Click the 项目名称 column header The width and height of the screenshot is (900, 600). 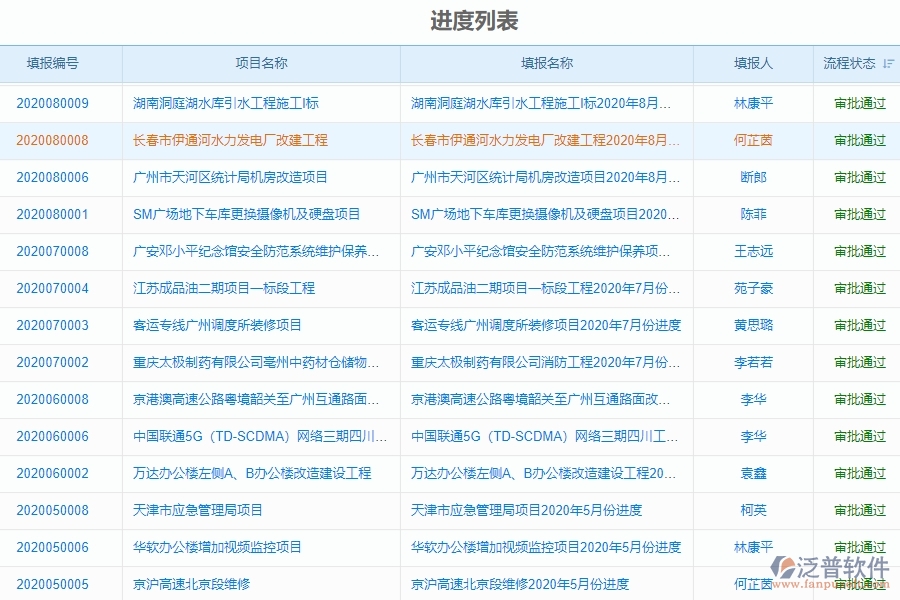255,63
